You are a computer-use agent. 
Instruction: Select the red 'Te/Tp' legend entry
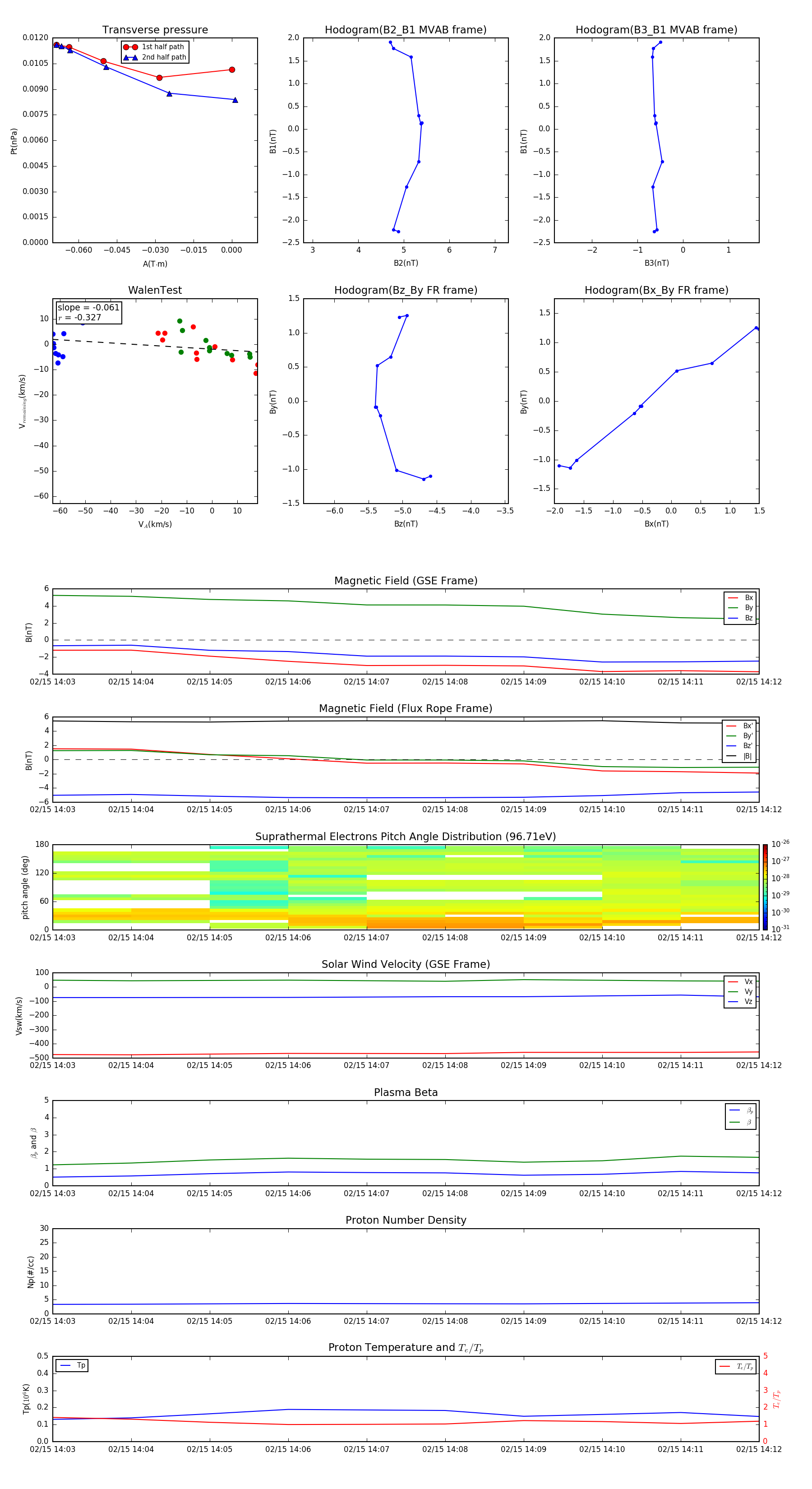[x=736, y=1366]
